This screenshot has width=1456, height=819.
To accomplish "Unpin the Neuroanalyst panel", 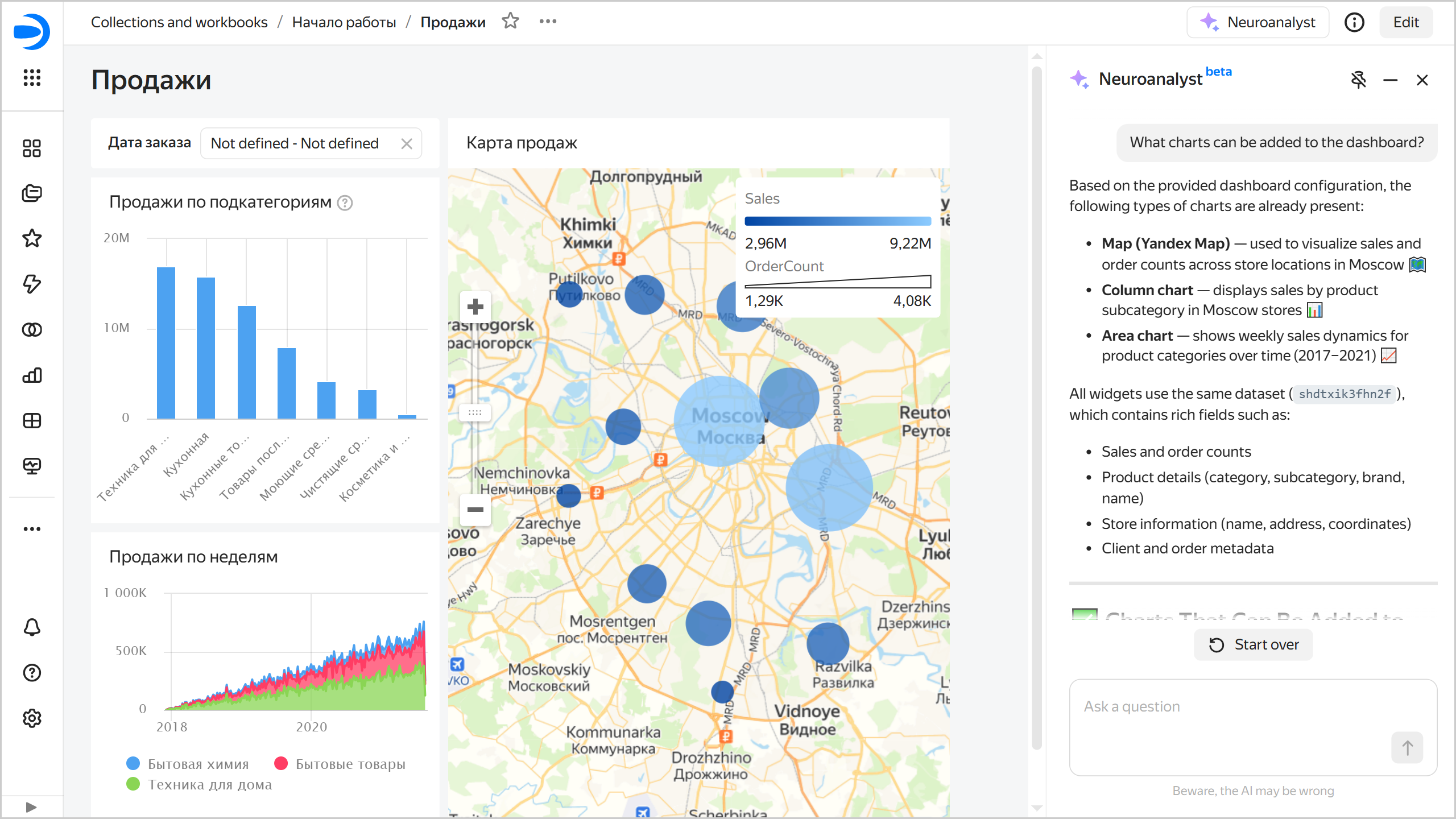I will (x=1358, y=80).
